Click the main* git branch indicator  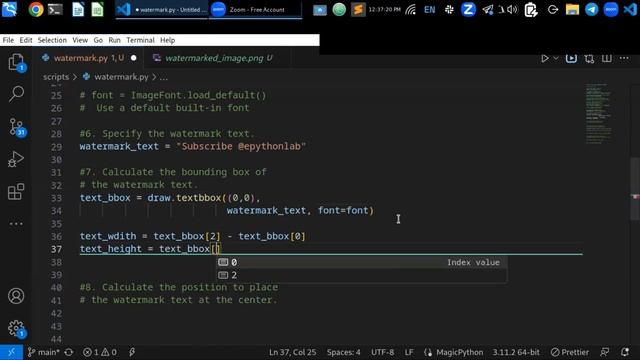(43, 352)
